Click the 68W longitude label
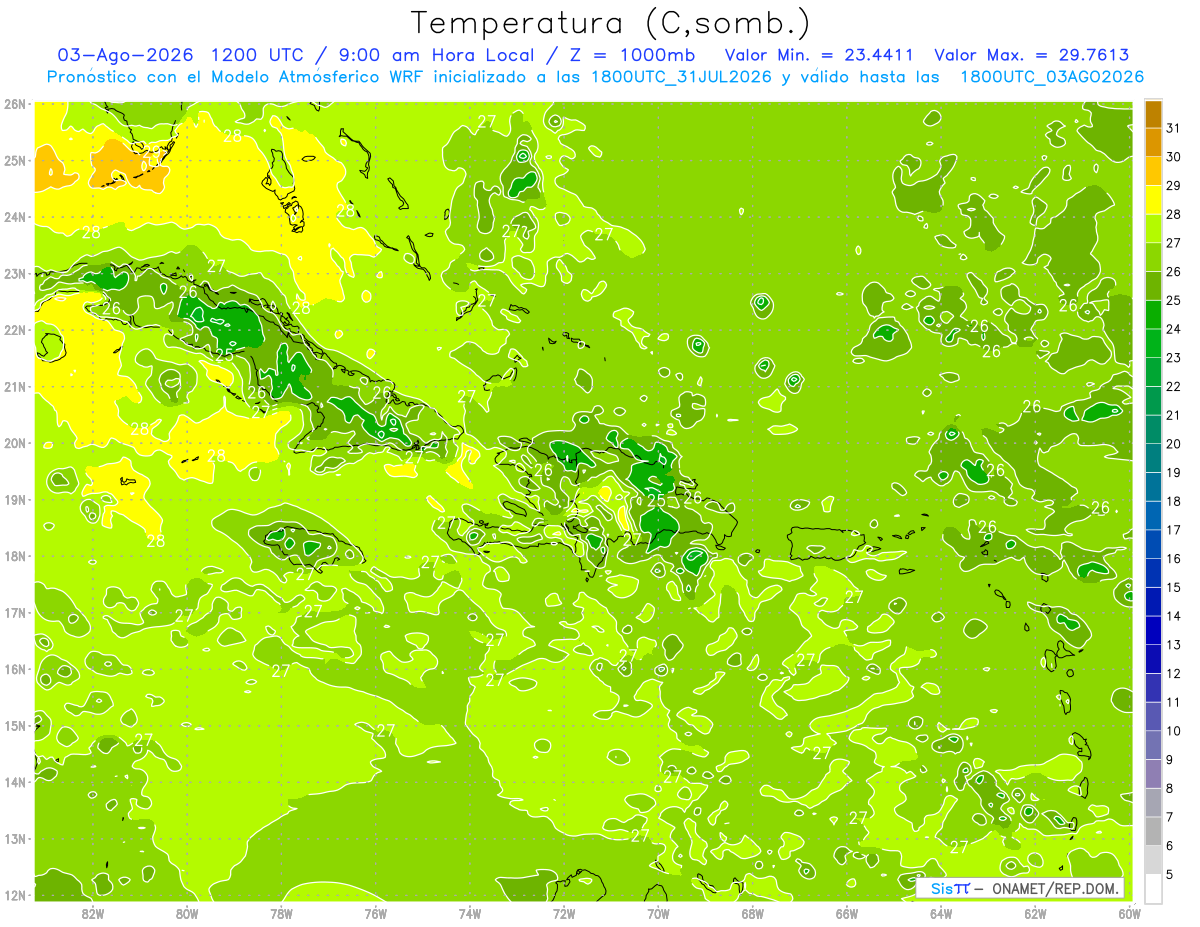 752,913
